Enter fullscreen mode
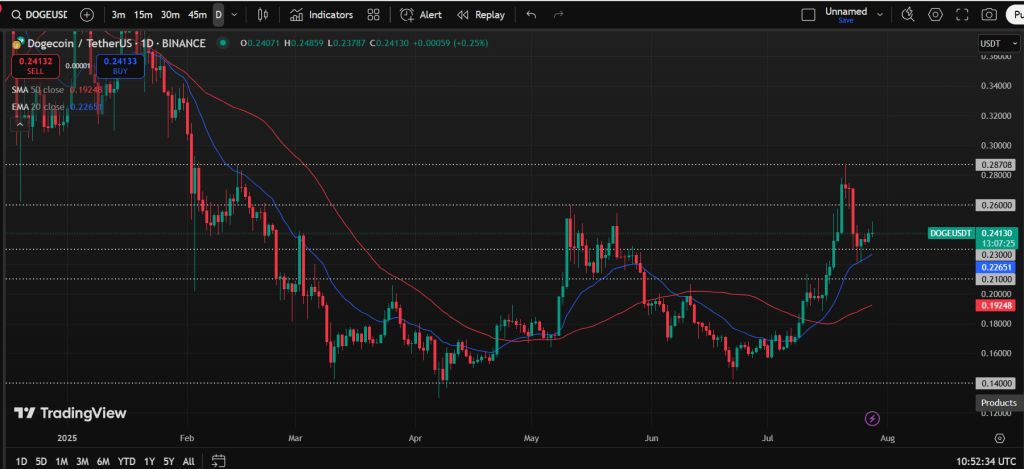 pyautogui.click(x=962, y=14)
